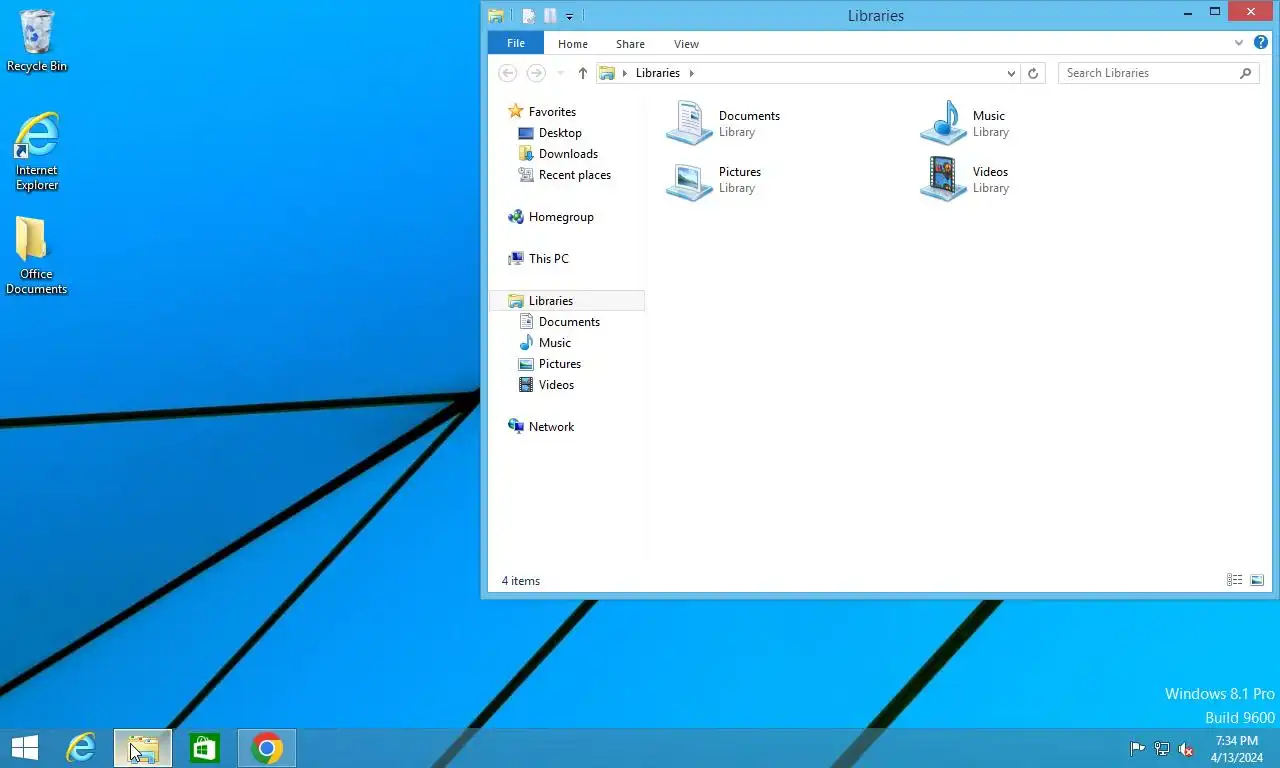This screenshot has width=1280, height=768.
Task: Open Pictures under Libraries in the navigation pane
Action: [550, 364]
